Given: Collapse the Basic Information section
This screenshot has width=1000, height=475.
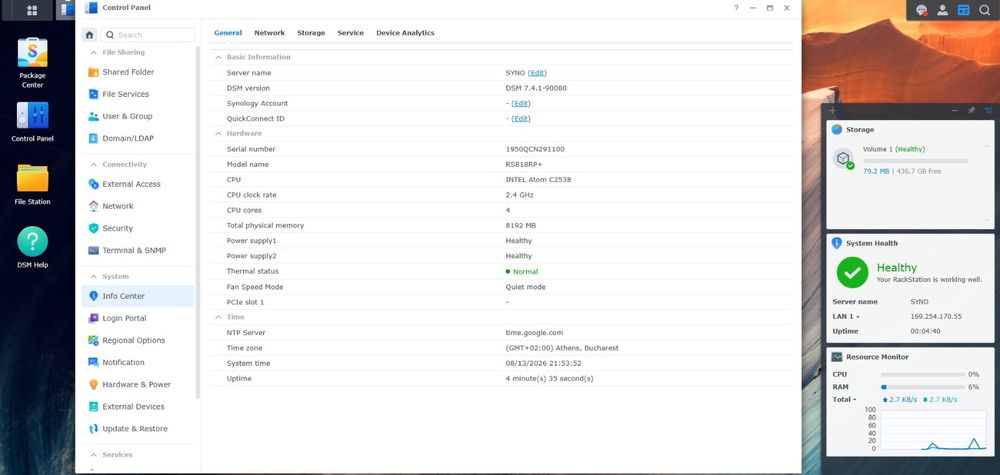Looking at the screenshot, I should click(x=218, y=57).
